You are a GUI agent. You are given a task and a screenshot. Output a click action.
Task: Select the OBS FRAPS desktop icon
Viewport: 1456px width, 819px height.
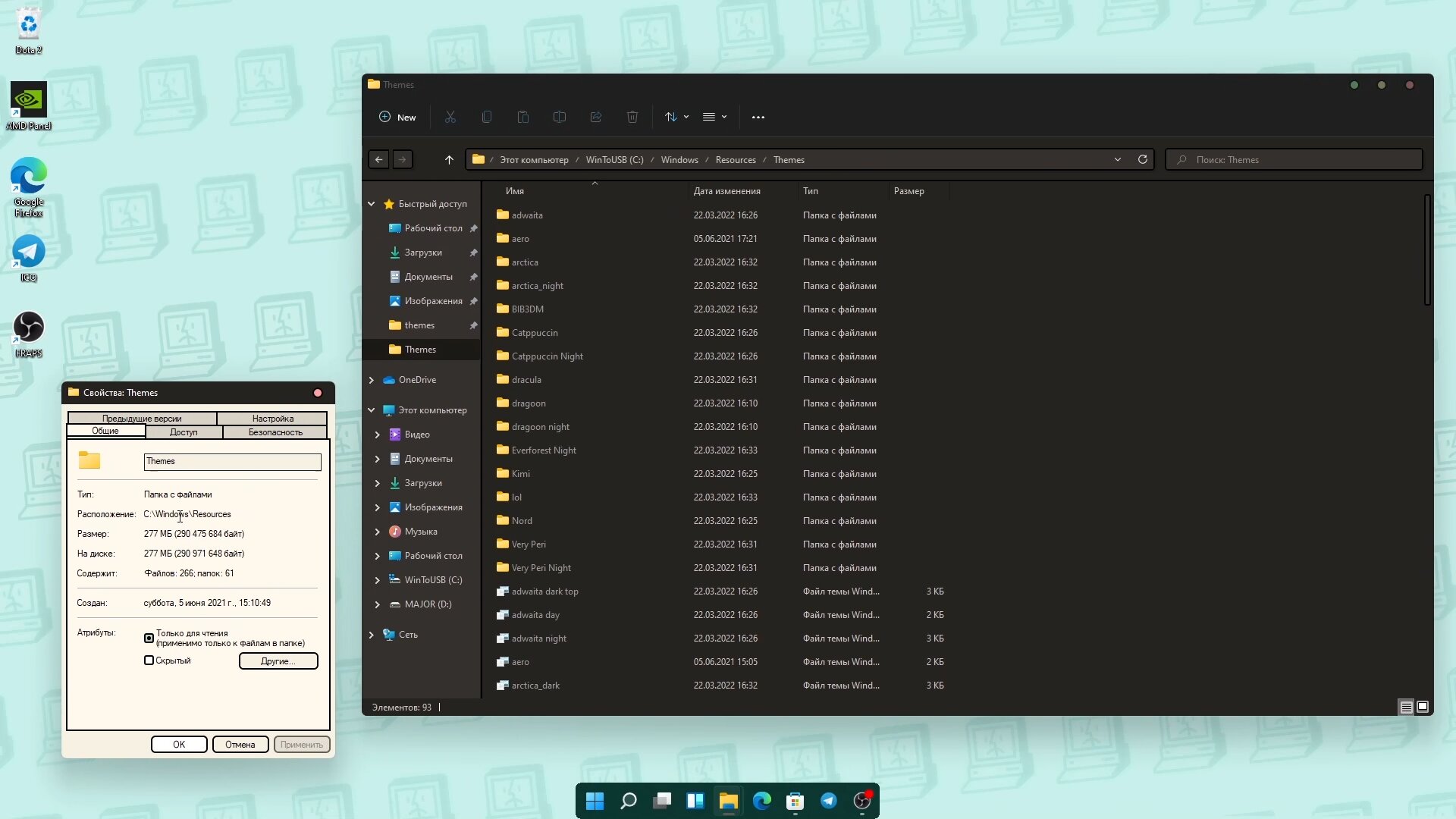(29, 334)
